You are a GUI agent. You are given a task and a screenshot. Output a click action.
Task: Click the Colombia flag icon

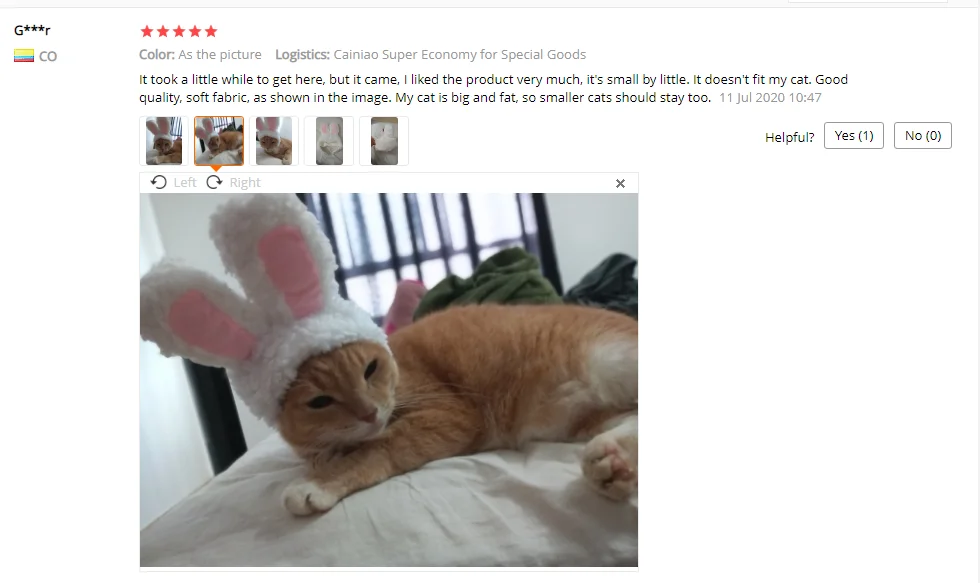click(x=24, y=56)
